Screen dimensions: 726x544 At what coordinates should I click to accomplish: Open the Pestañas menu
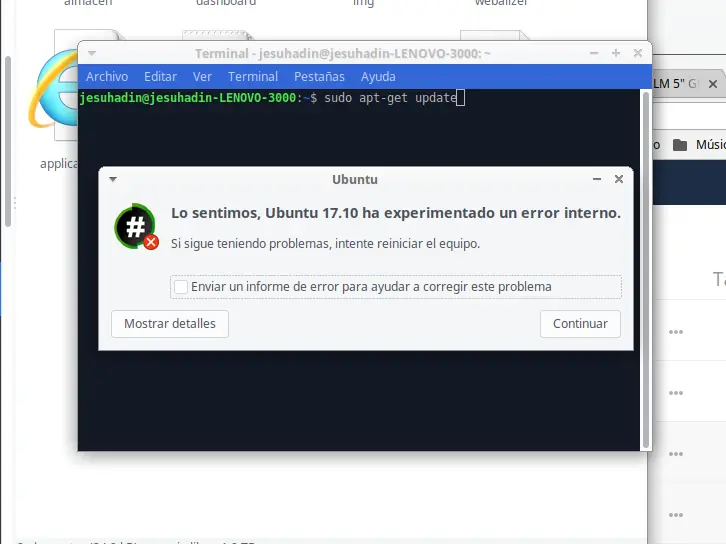pos(319,76)
